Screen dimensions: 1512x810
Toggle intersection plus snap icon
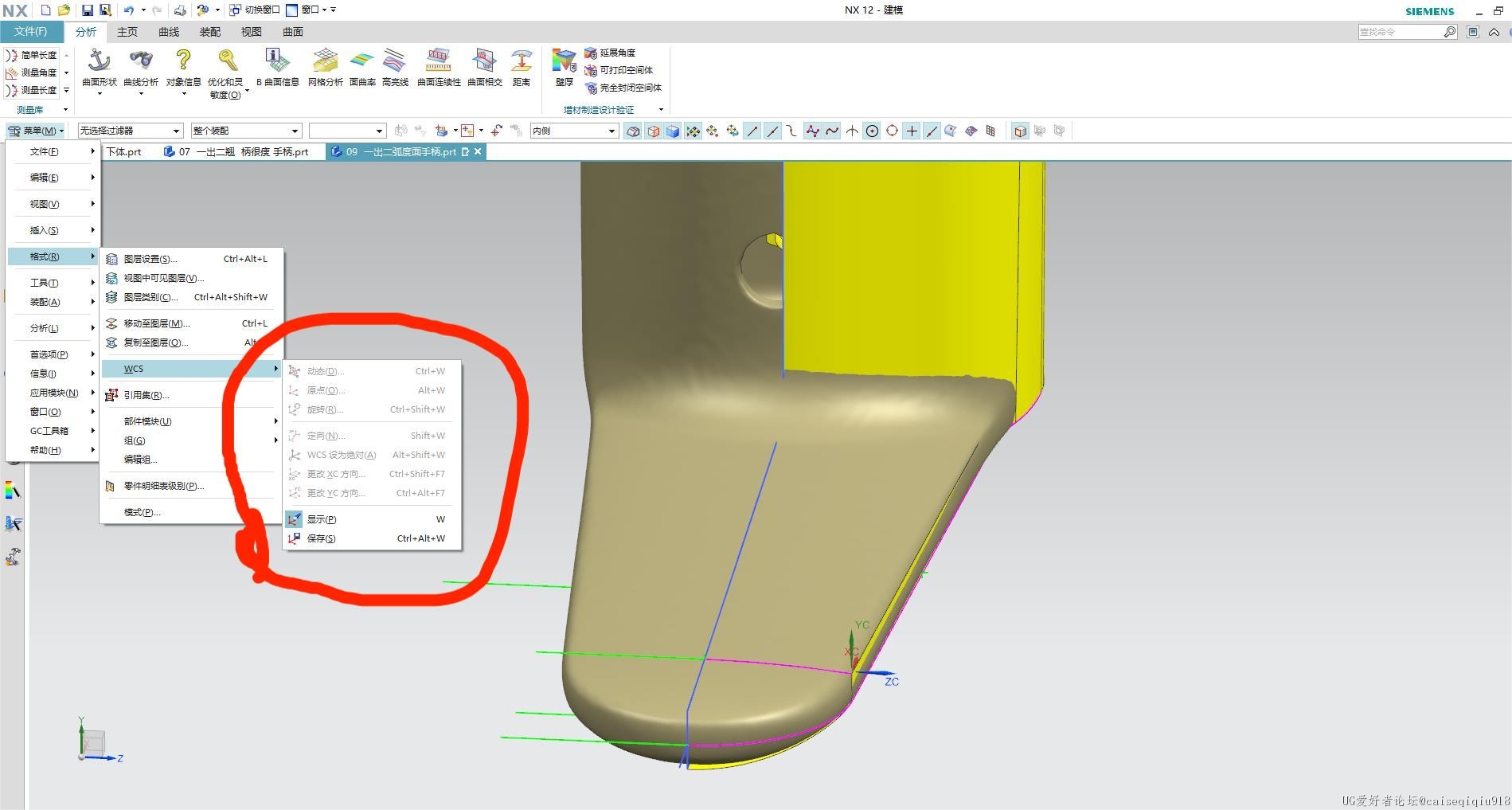tap(912, 131)
